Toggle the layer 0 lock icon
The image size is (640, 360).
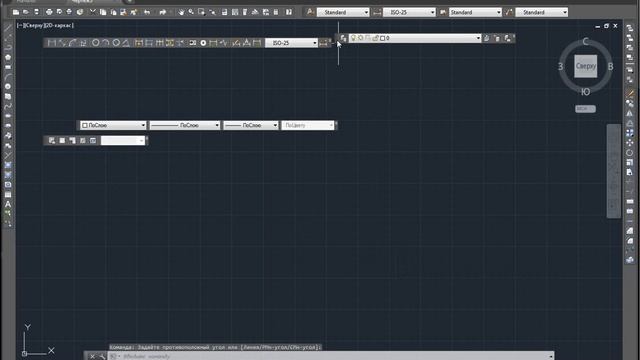[375, 38]
